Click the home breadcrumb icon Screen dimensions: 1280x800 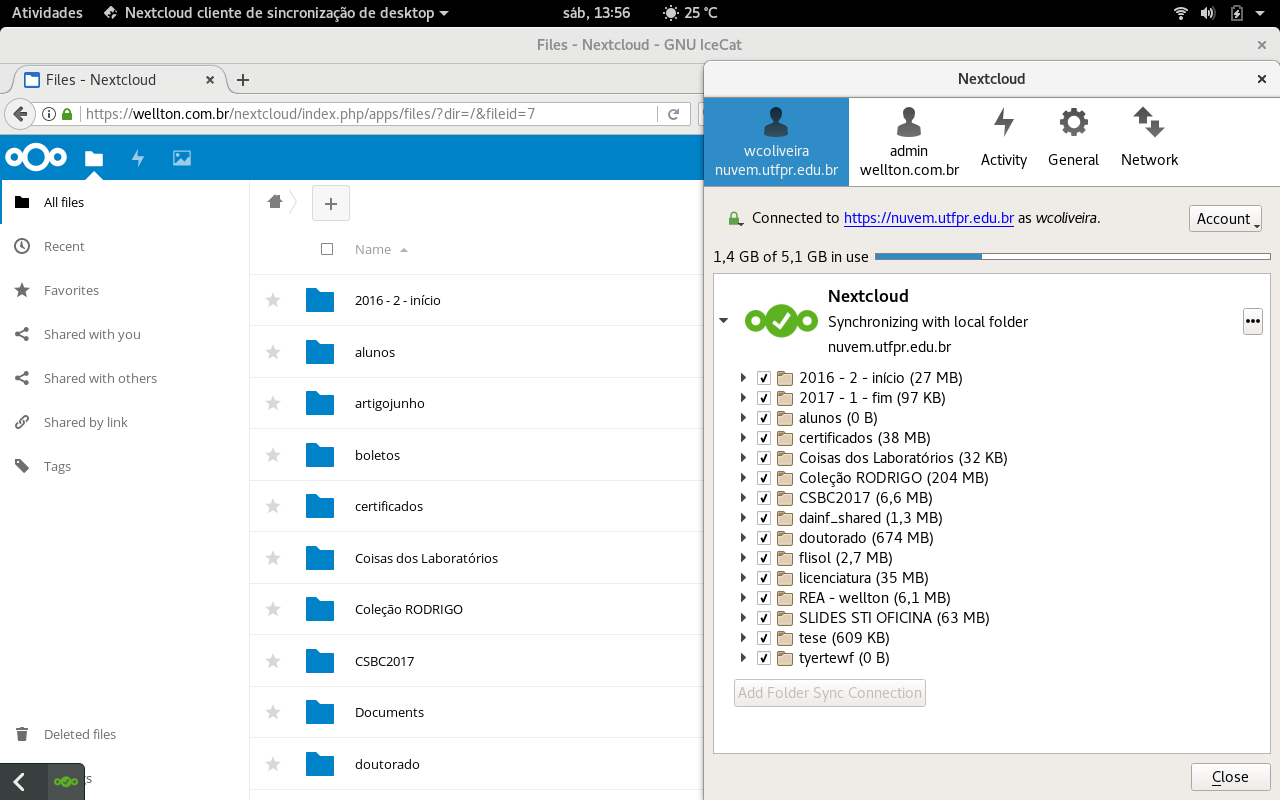pos(275,202)
